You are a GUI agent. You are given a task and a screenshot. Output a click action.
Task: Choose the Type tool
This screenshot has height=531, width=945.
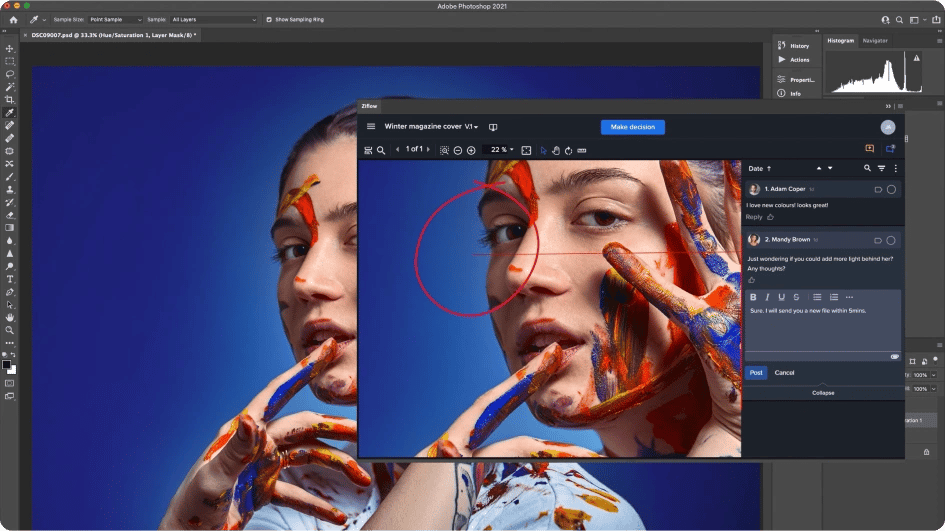[10, 279]
